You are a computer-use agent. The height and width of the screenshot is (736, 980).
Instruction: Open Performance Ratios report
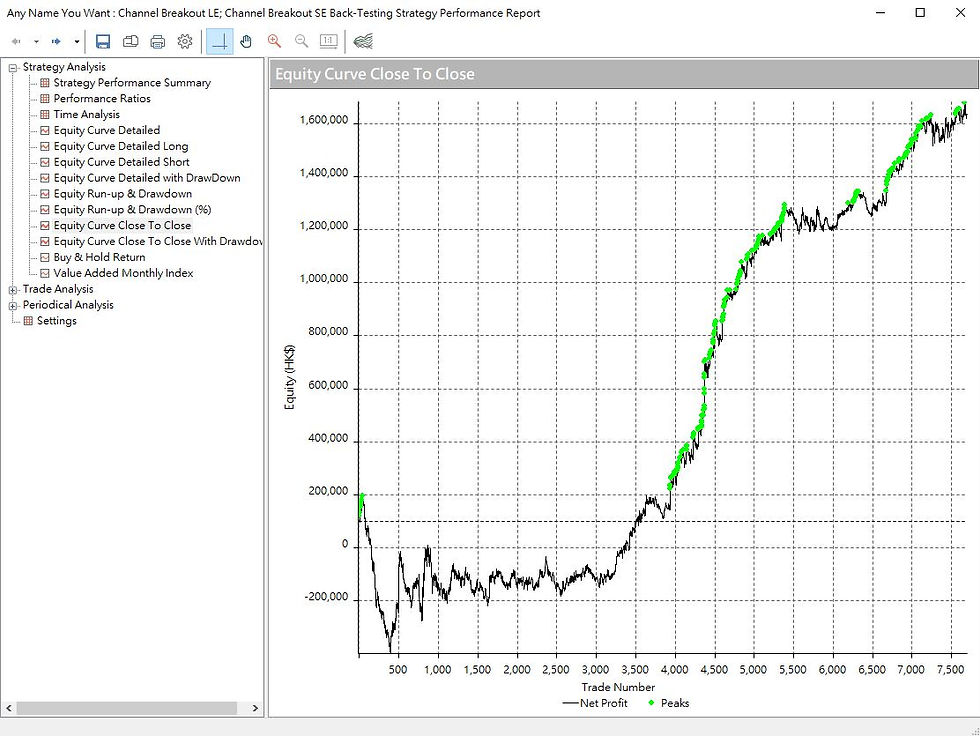pos(102,98)
